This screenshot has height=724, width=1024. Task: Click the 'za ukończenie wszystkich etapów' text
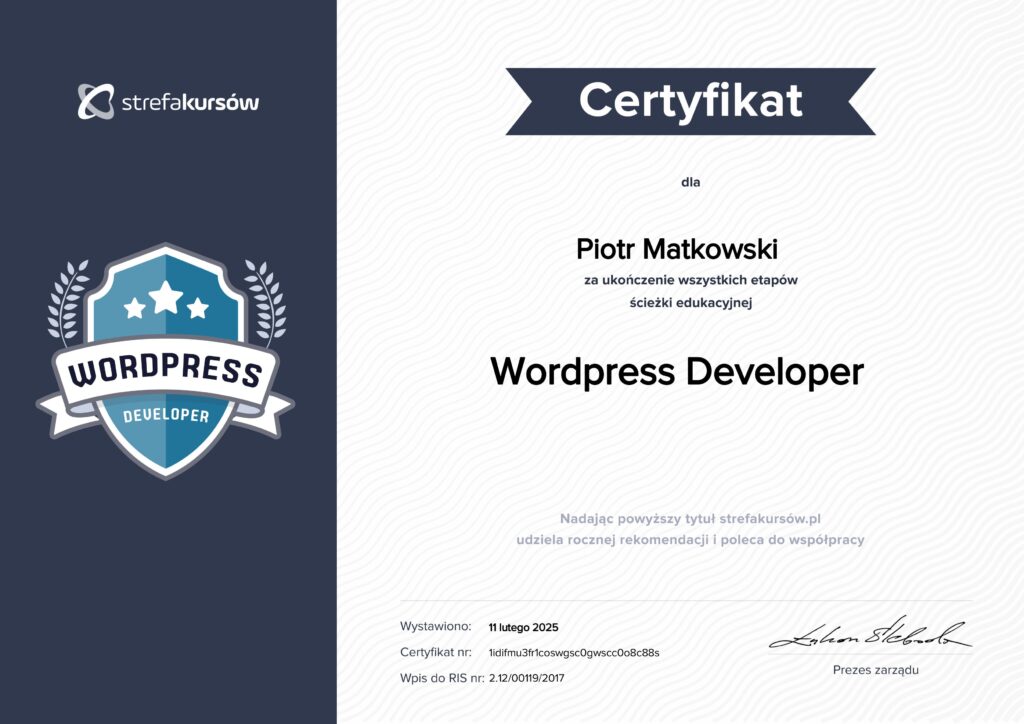click(x=690, y=280)
